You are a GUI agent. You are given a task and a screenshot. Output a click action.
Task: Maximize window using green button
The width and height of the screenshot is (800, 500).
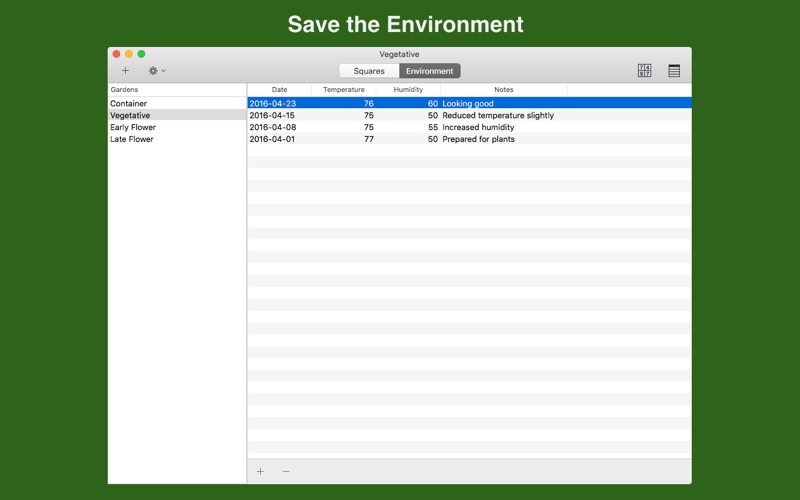click(x=141, y=54)
